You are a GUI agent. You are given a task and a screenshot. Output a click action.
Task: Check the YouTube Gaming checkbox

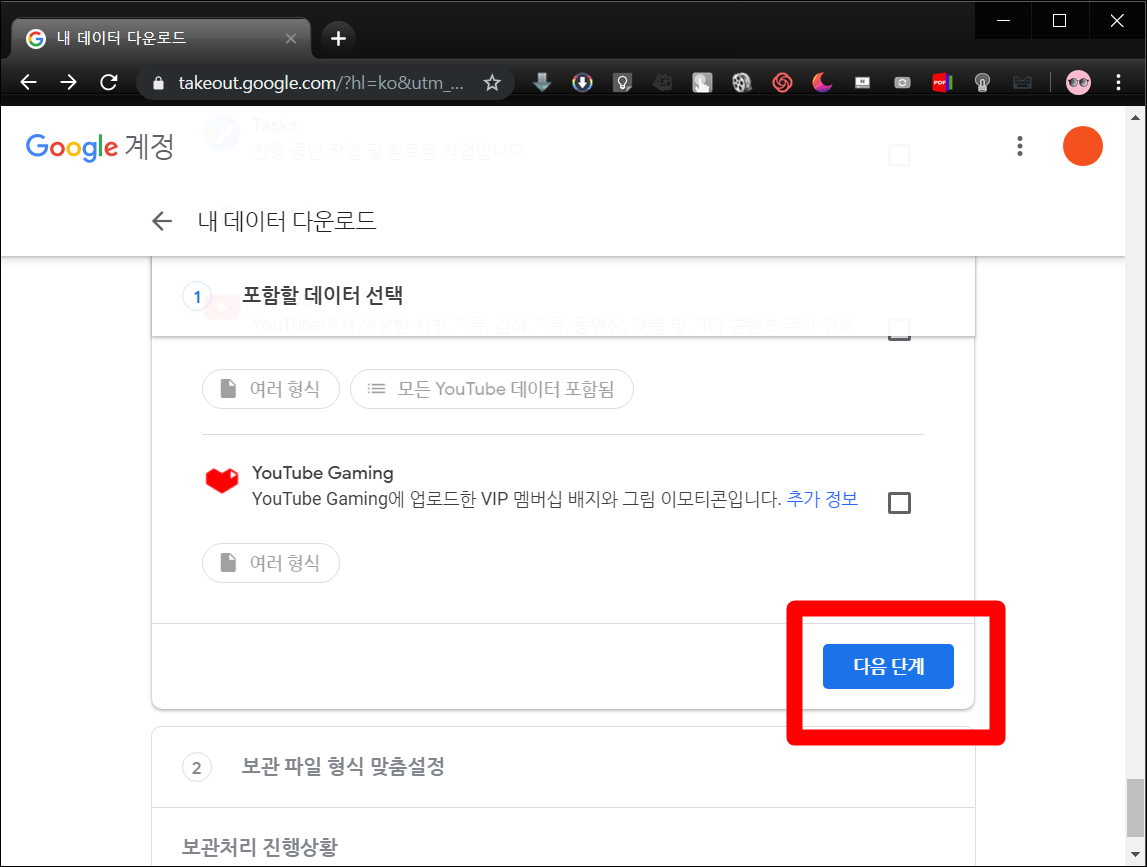[x=899, y=503]
